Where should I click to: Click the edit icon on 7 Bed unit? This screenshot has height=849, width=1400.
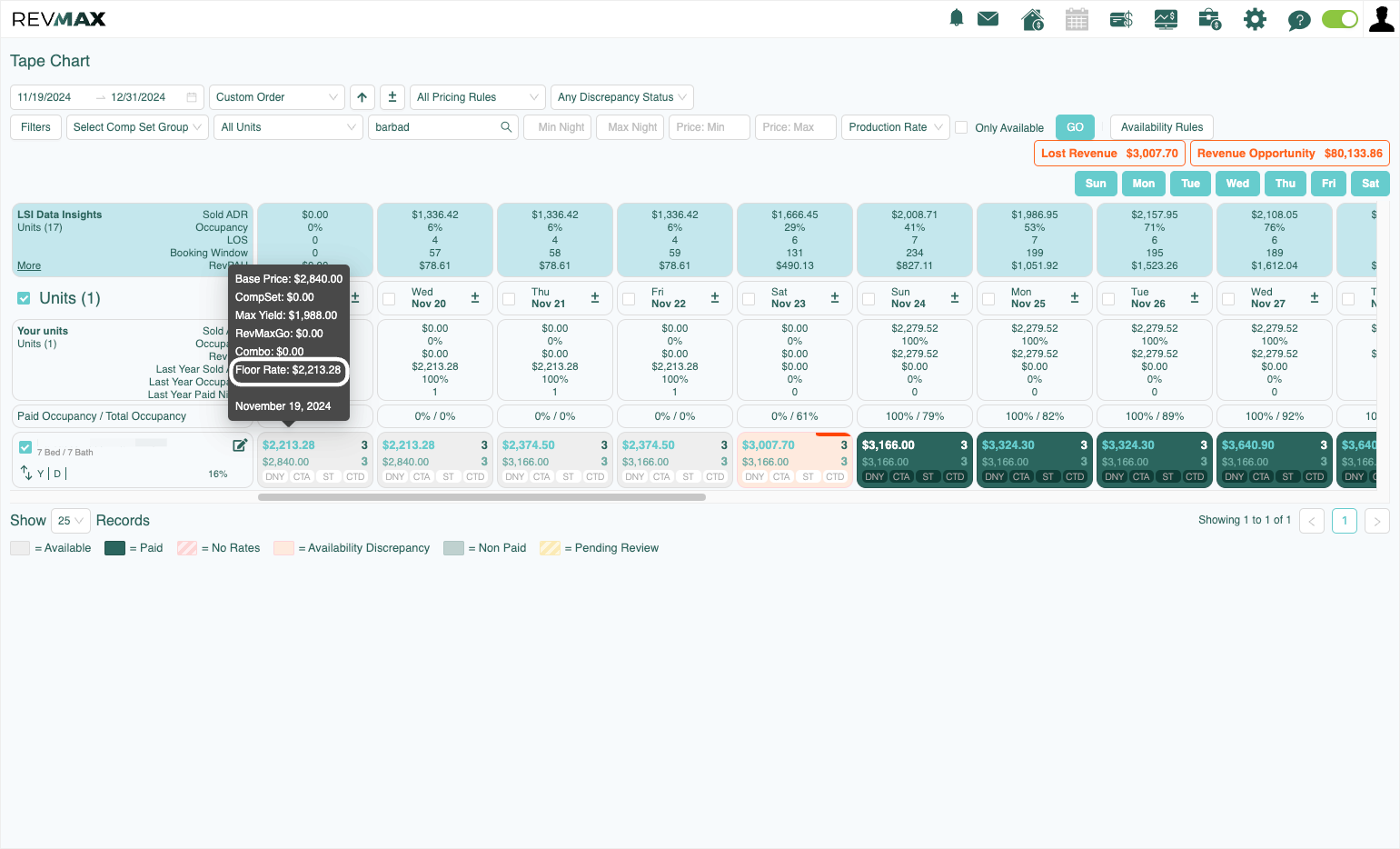coord(240,445)
